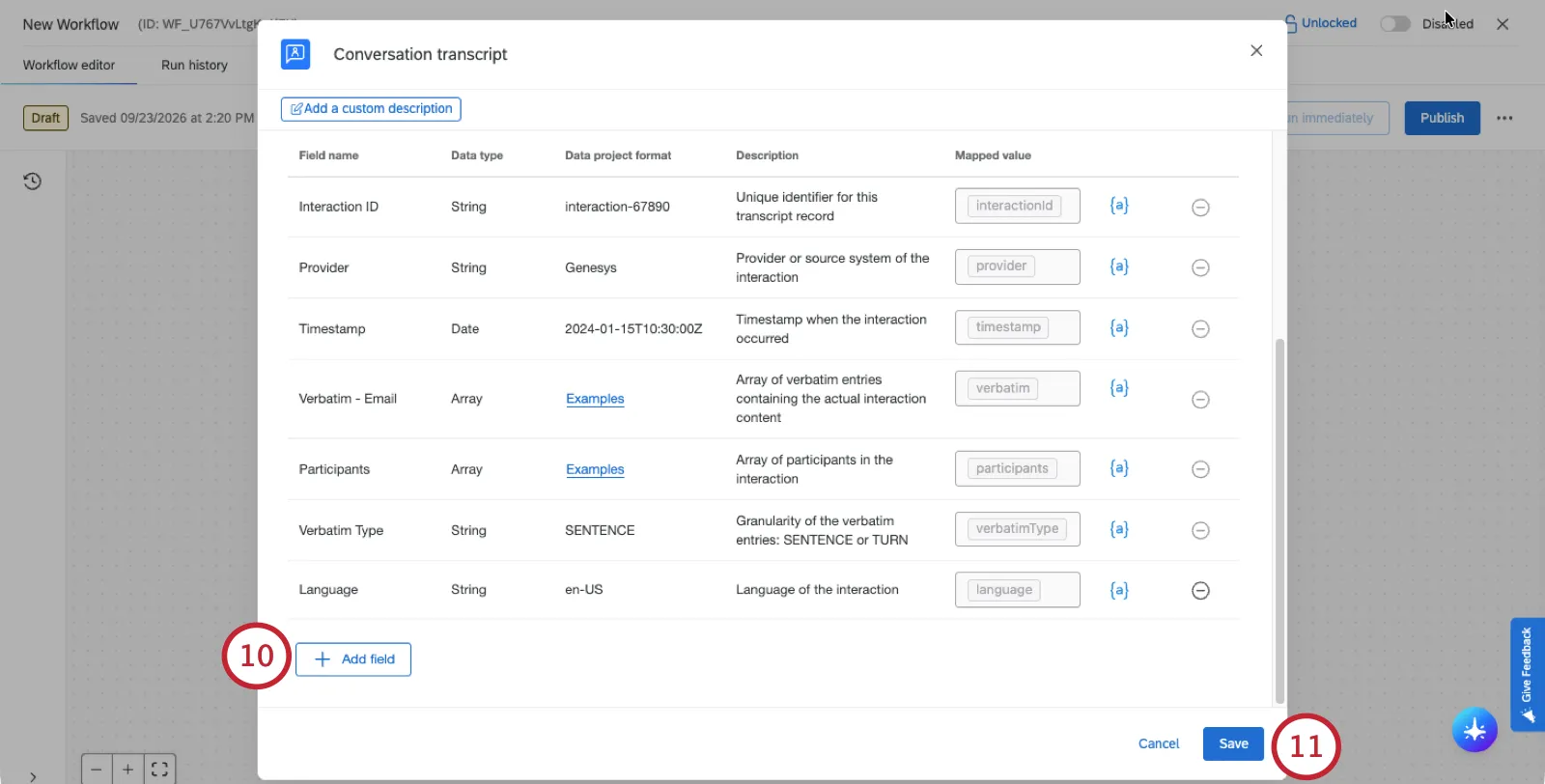Remove the Language field
This screenshot has width=1545, height=784.
click(1200, 591)
